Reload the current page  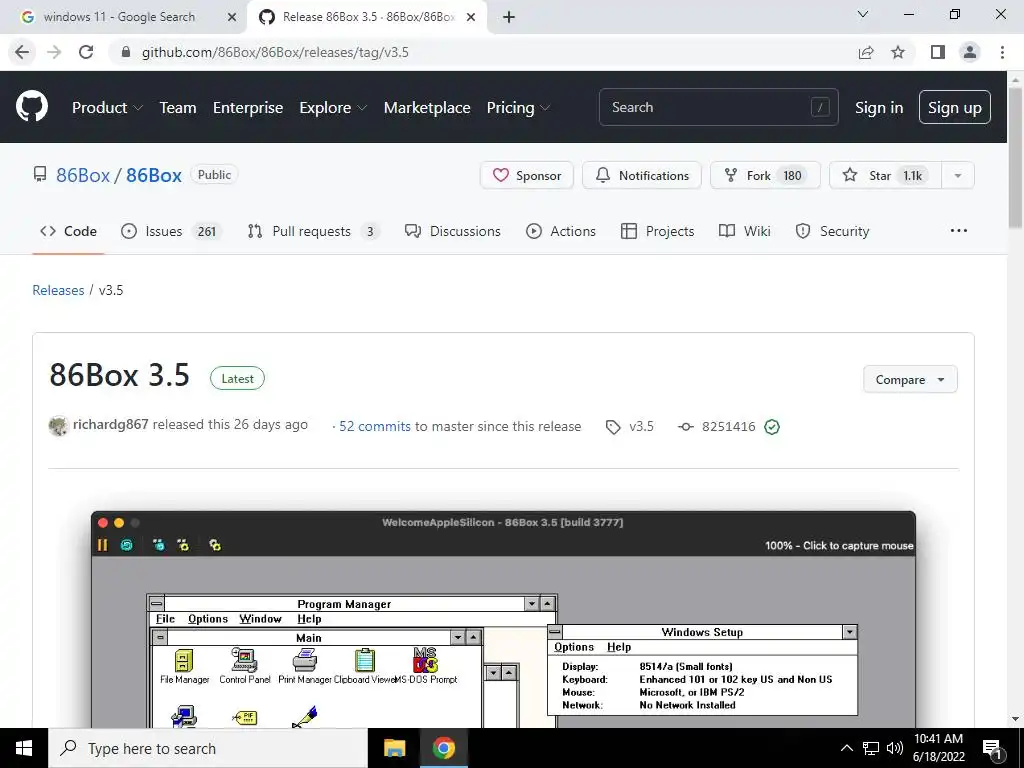pos(86,52)
